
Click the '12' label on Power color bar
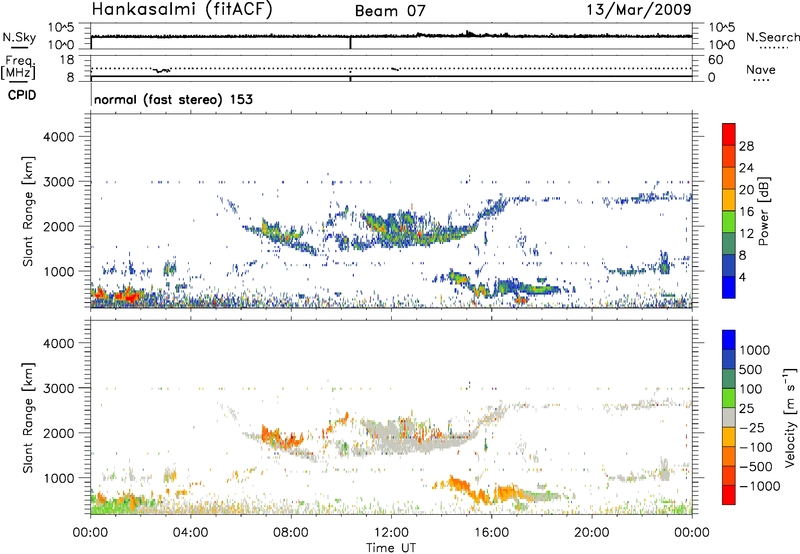tap(746, 234)
